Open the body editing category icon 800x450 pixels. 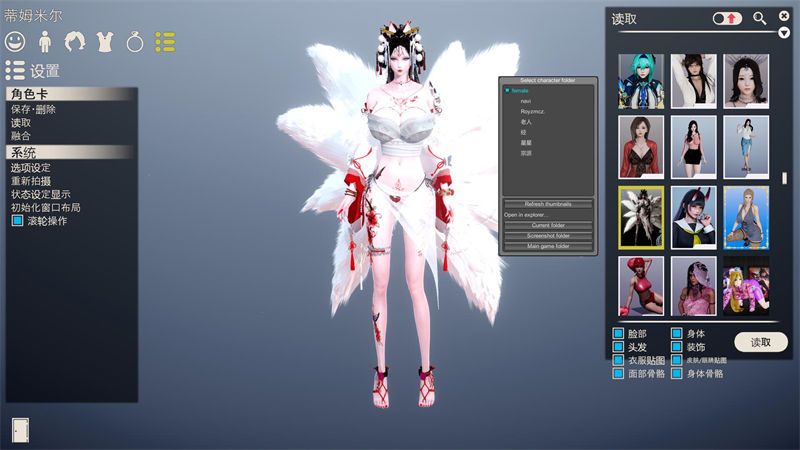tap(45, 42)
